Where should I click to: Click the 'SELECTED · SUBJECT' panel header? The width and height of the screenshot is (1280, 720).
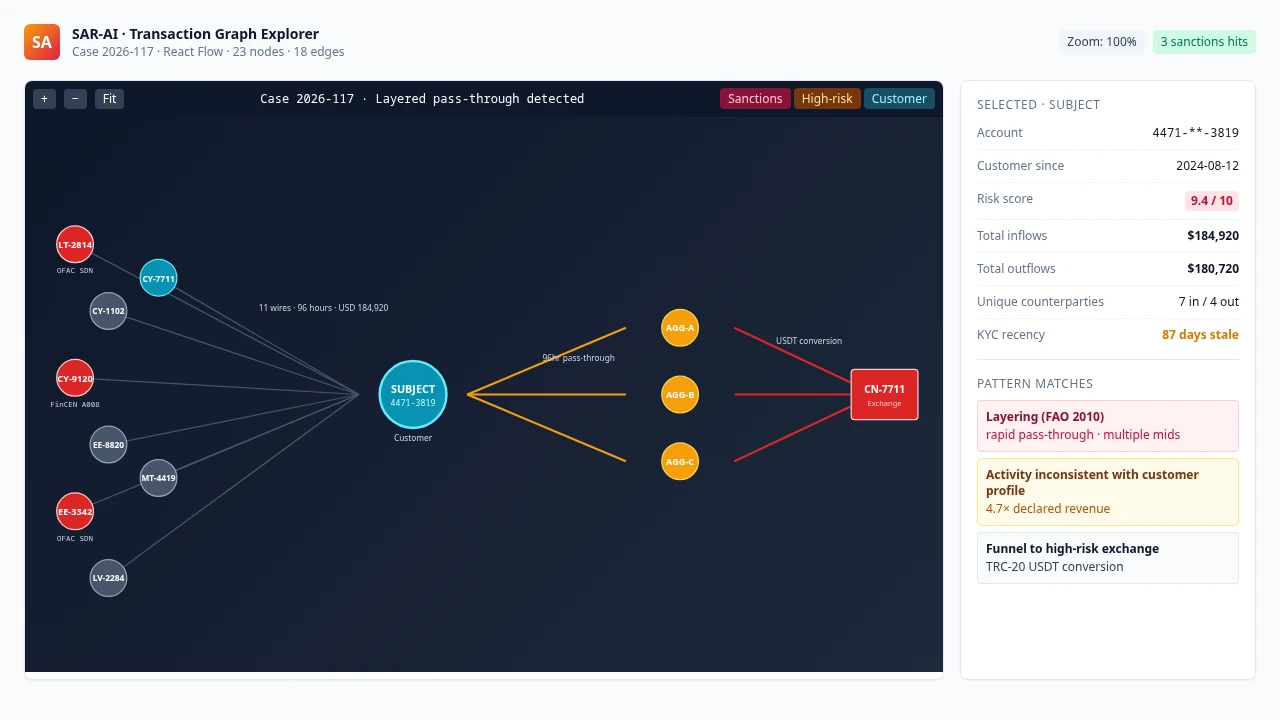pos(1038,105)
